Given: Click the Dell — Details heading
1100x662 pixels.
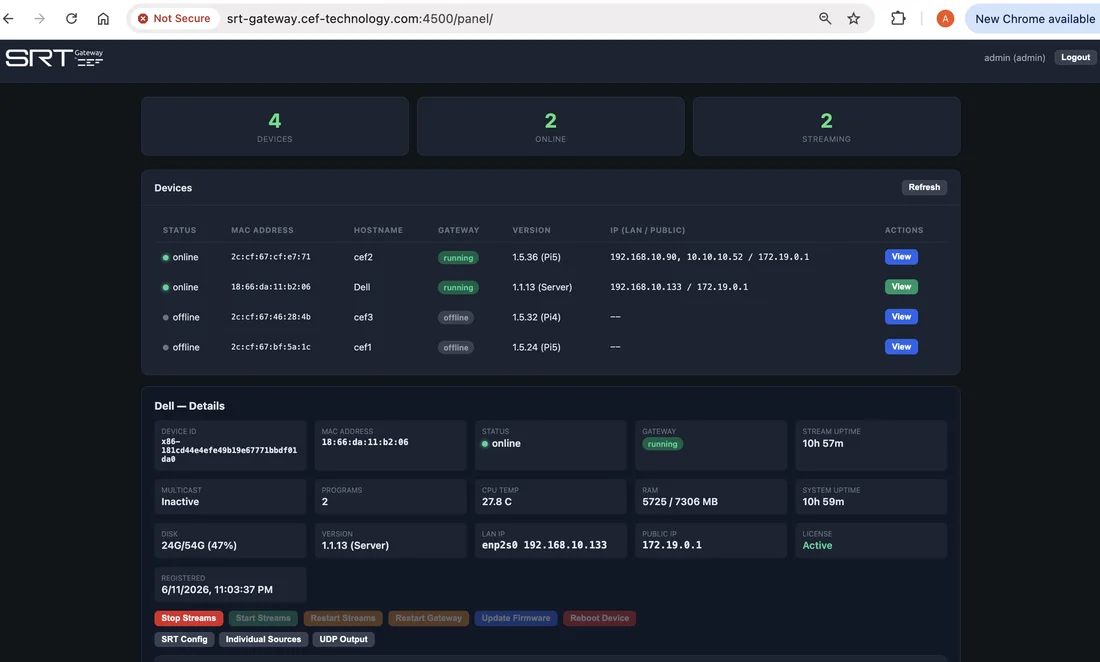Looking at the screenshot, I should point(189,406).
